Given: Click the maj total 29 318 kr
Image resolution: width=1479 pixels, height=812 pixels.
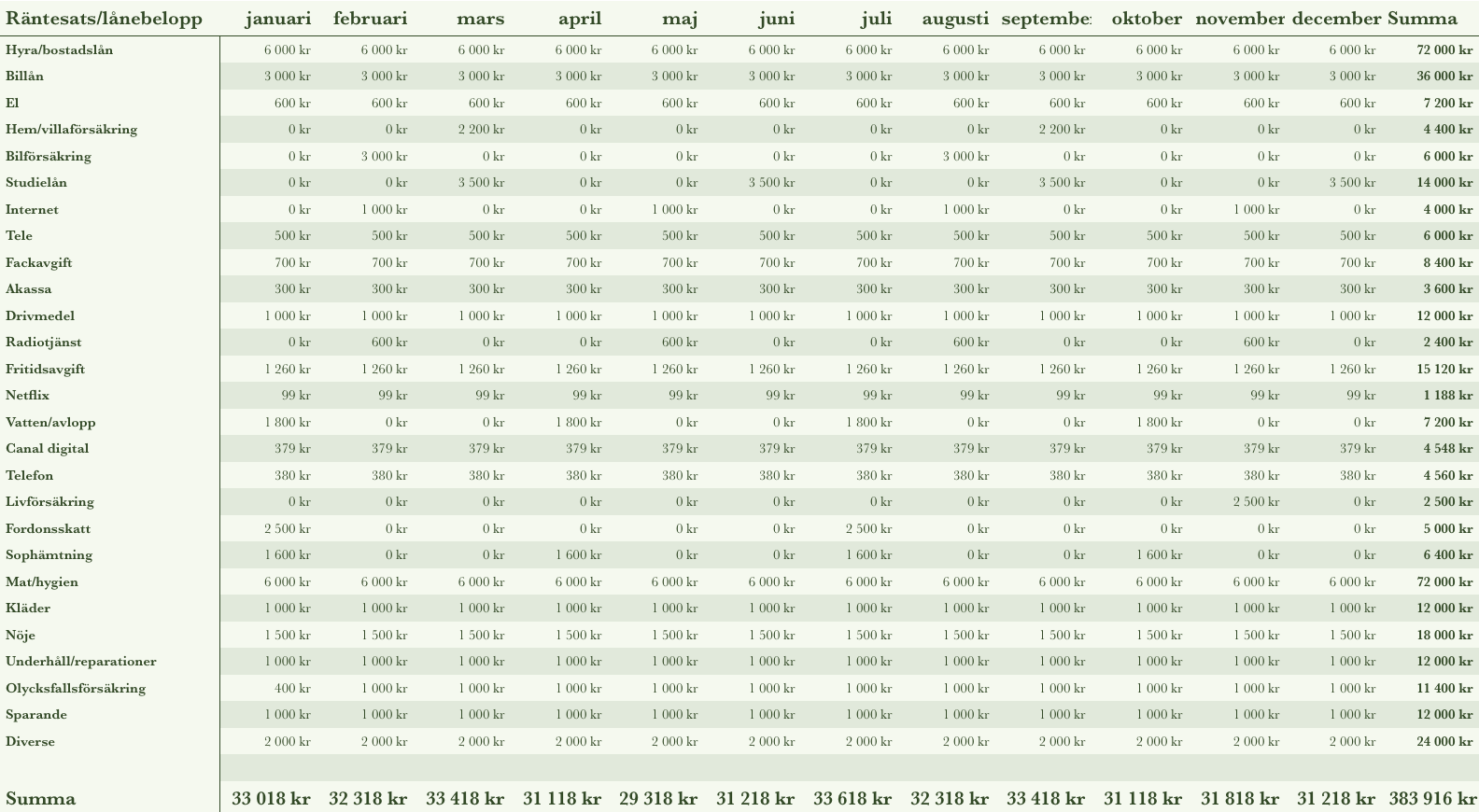Looking at the screenshot, I should tap(658, 799).
